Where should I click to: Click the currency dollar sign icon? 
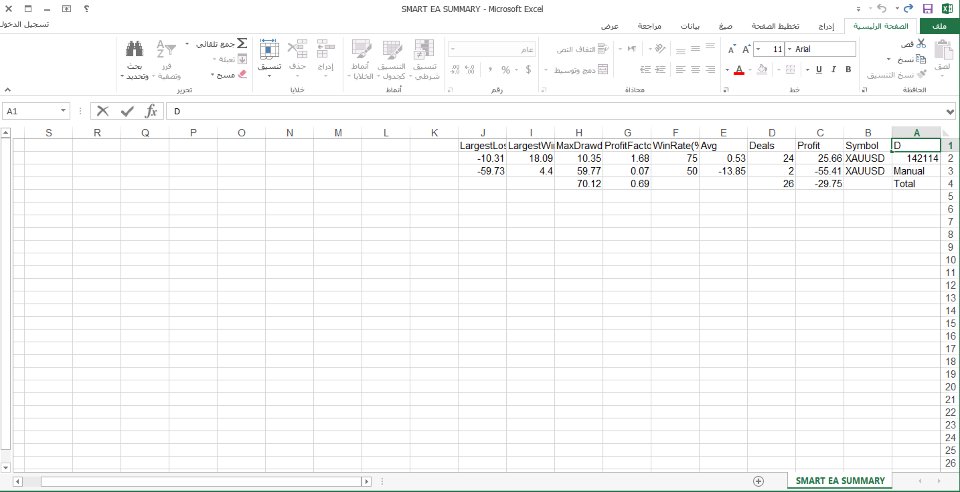[x=528, y=70]
